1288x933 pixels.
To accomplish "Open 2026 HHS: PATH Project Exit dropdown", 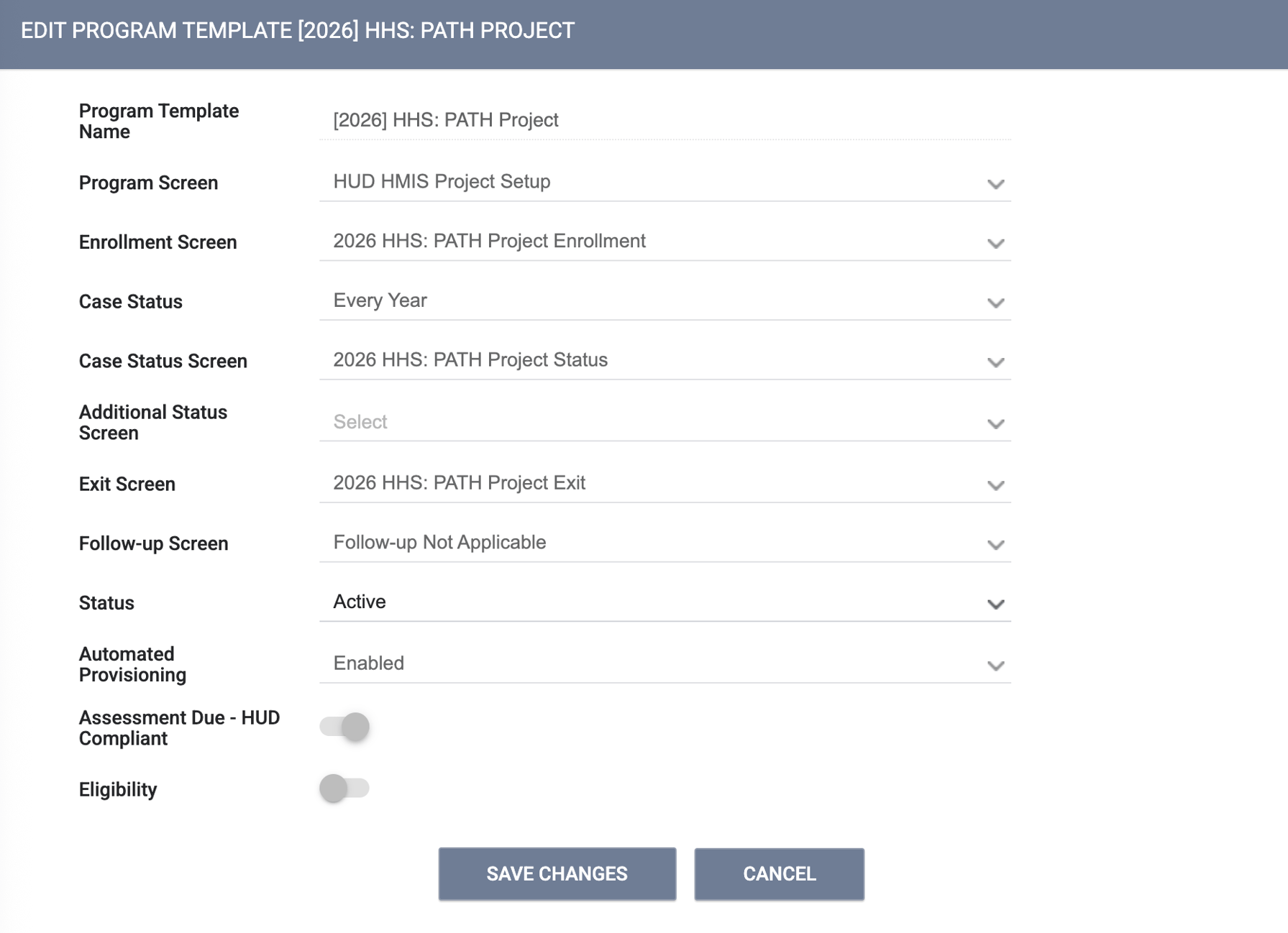I will tap(665, 483).
